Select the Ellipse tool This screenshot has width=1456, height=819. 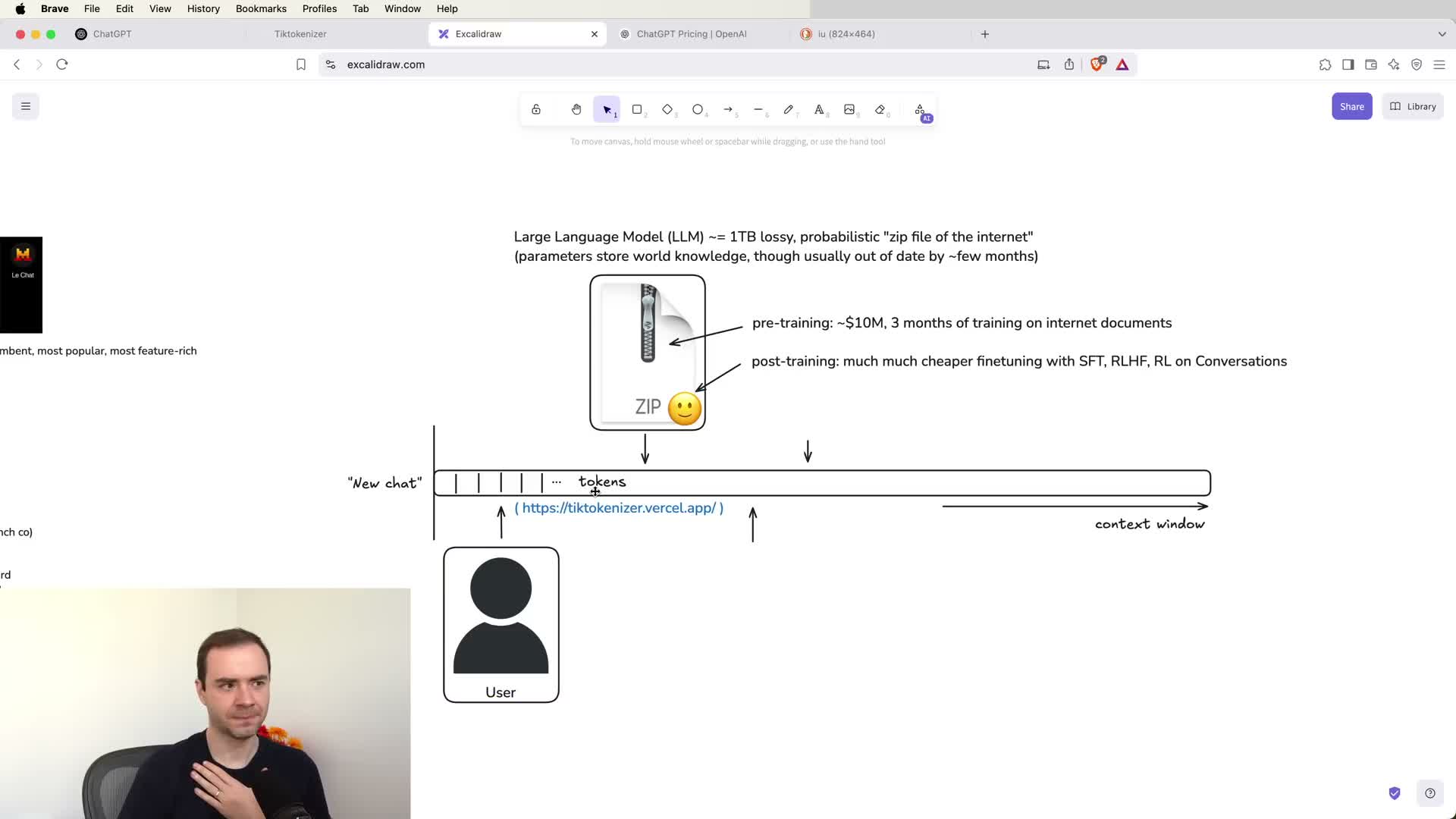(x=698, y=109)
